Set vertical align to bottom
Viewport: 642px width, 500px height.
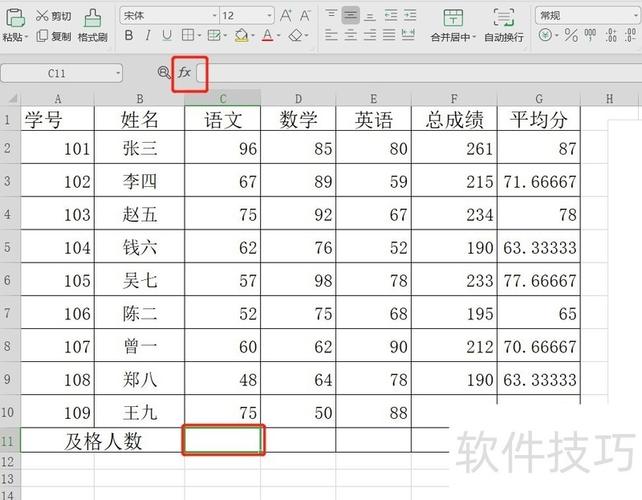pyautogui.click(x=370, y=15)
